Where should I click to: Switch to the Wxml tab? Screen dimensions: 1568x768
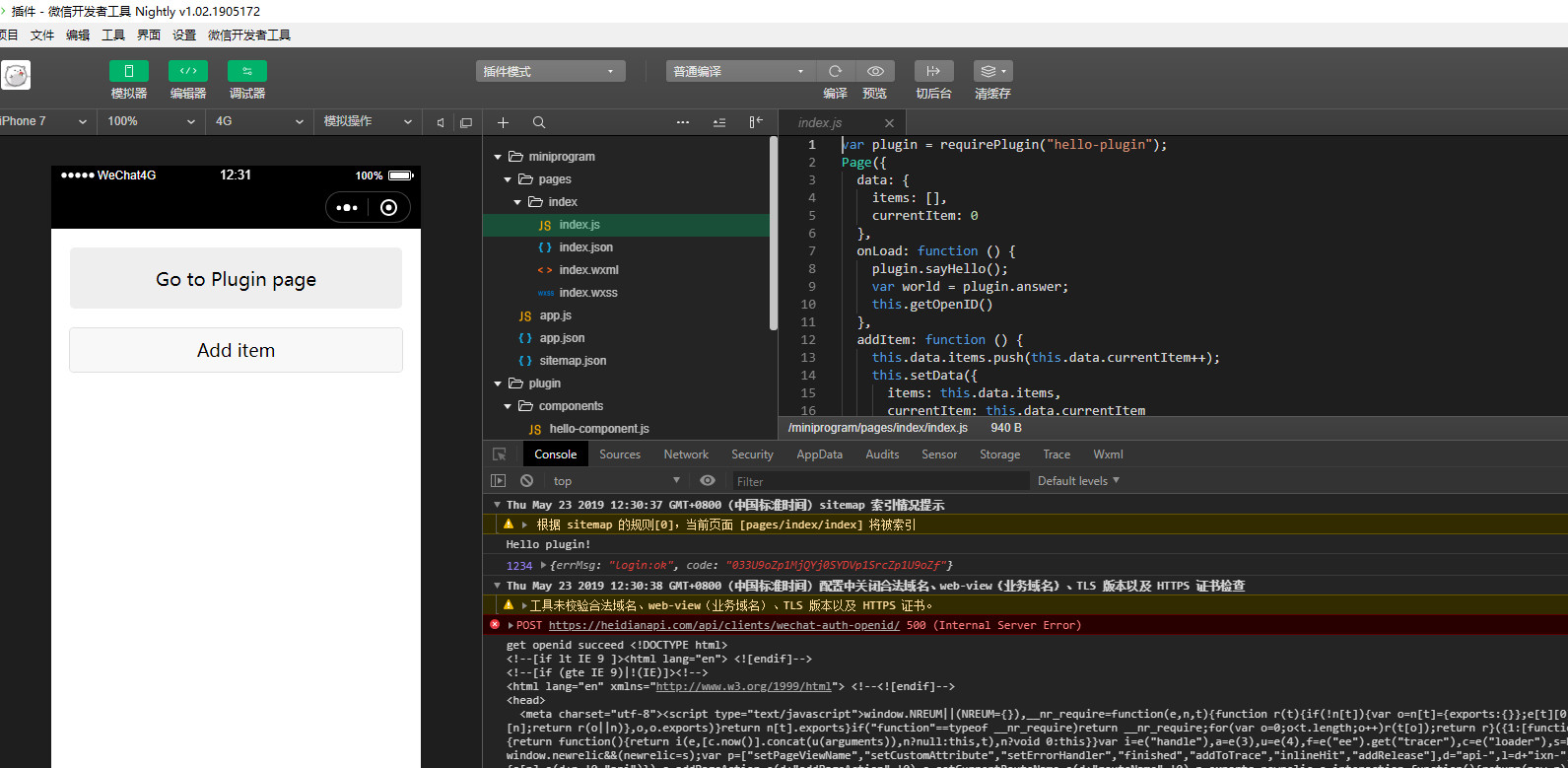click(x=1108, y=454)
